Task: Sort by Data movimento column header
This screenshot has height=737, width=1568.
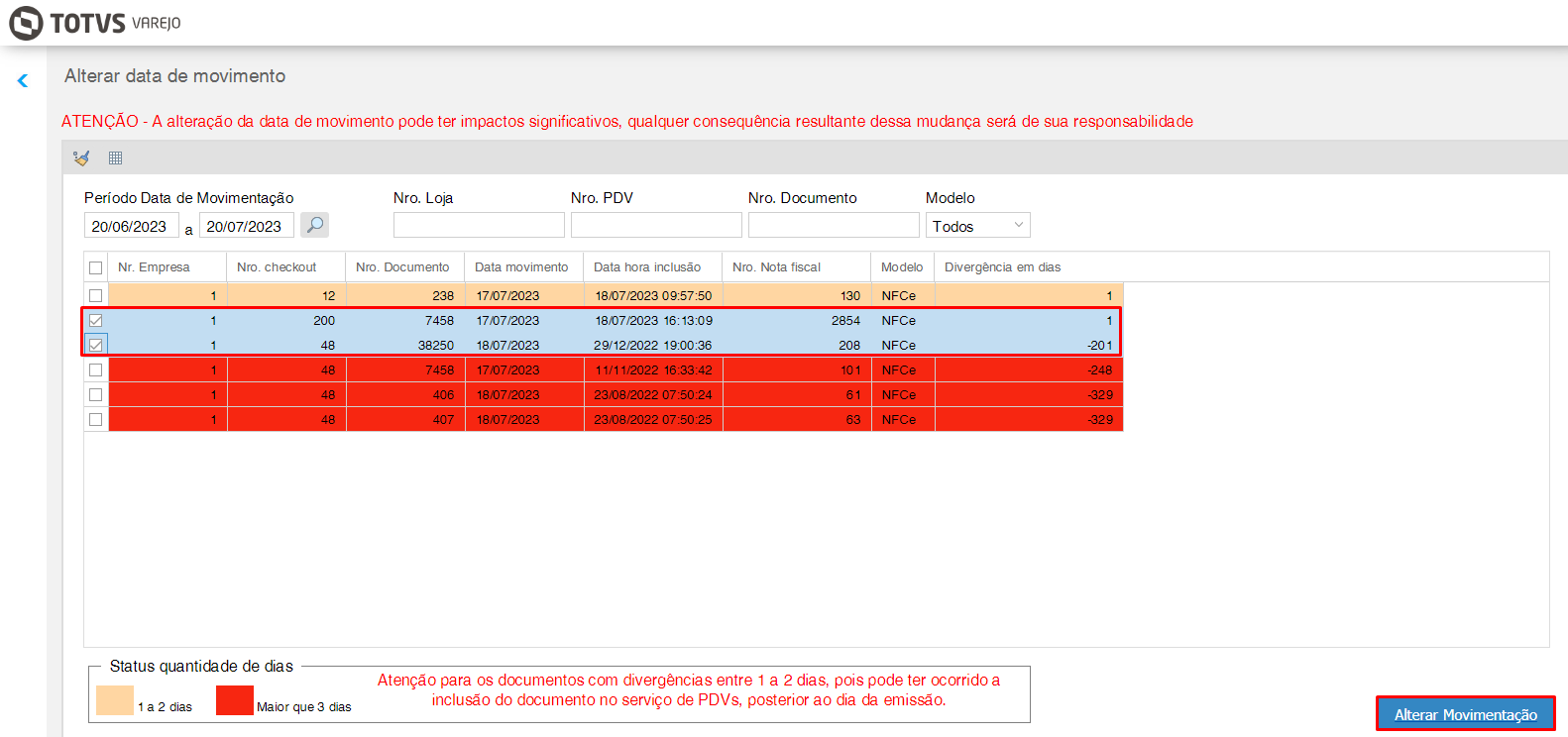Action: 524,267
